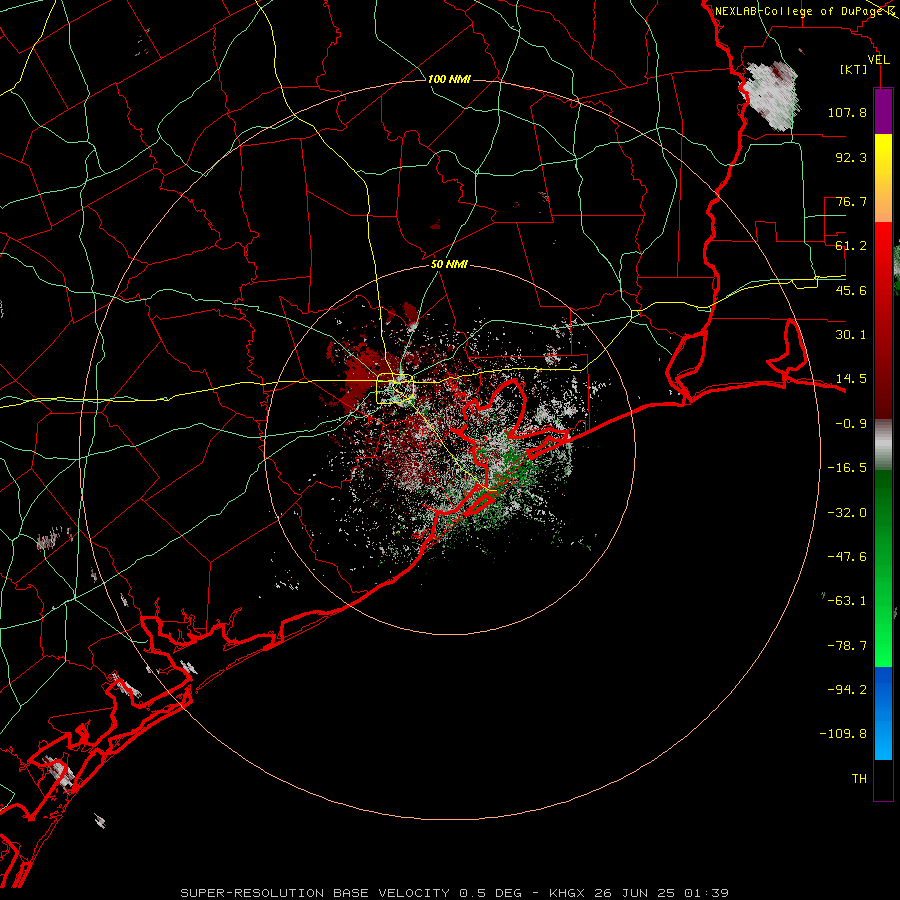
Task: Click the 50 NMI range ring label
Action: pyautogui.click(x=449, y=264)
